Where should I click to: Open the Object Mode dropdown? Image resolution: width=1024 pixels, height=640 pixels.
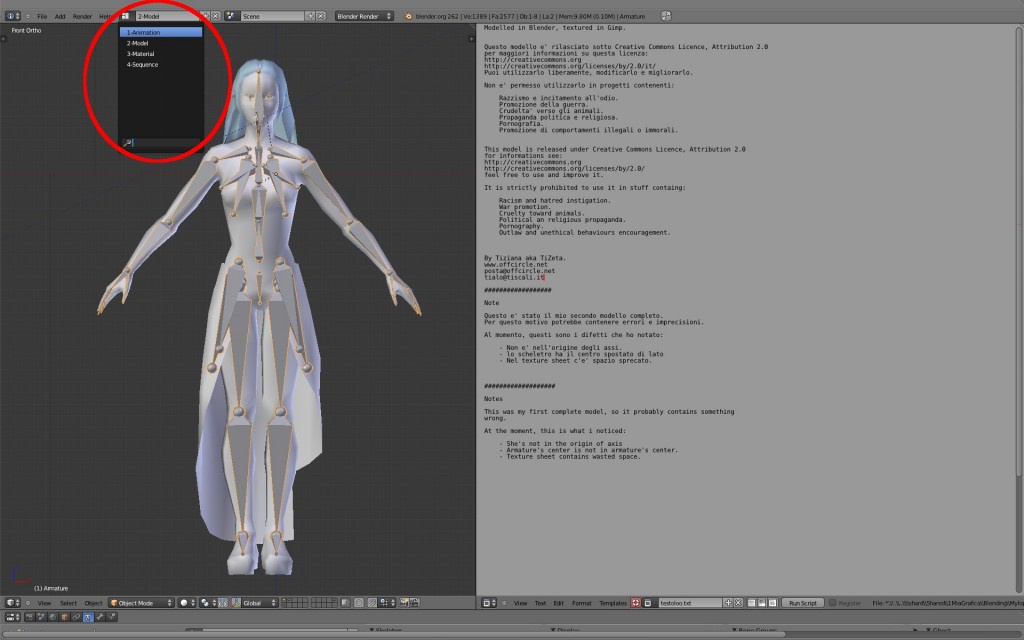point(140,603)
